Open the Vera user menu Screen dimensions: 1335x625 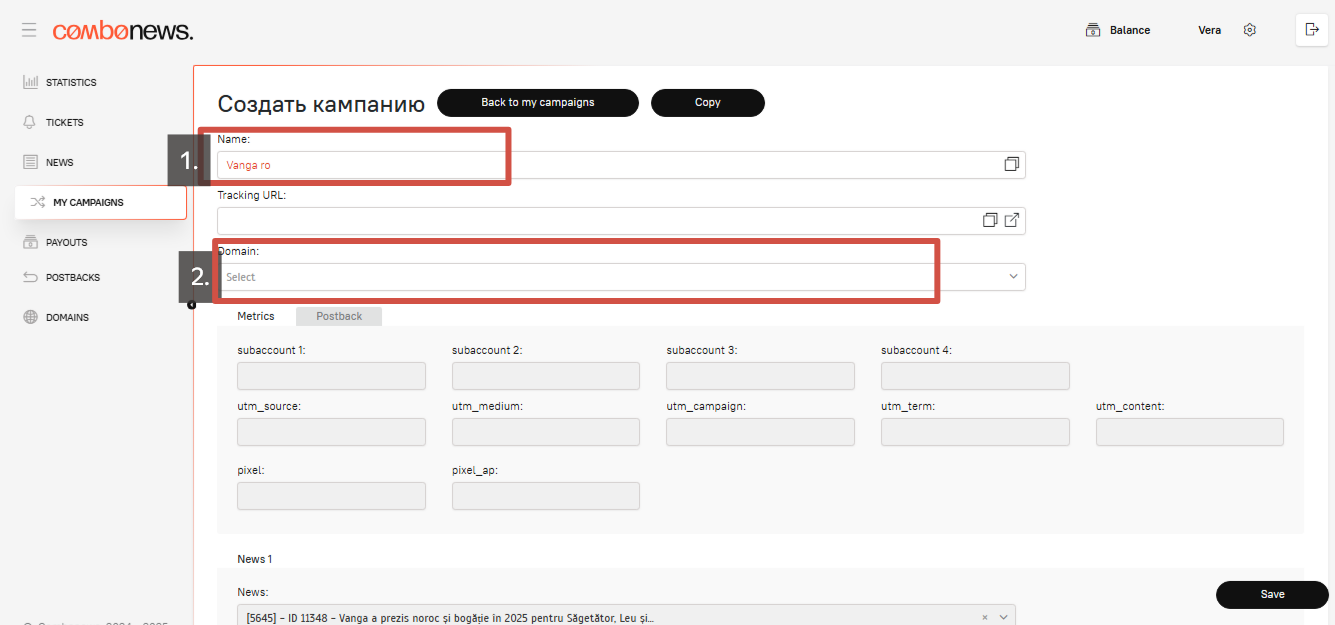tap(1209, 30)
